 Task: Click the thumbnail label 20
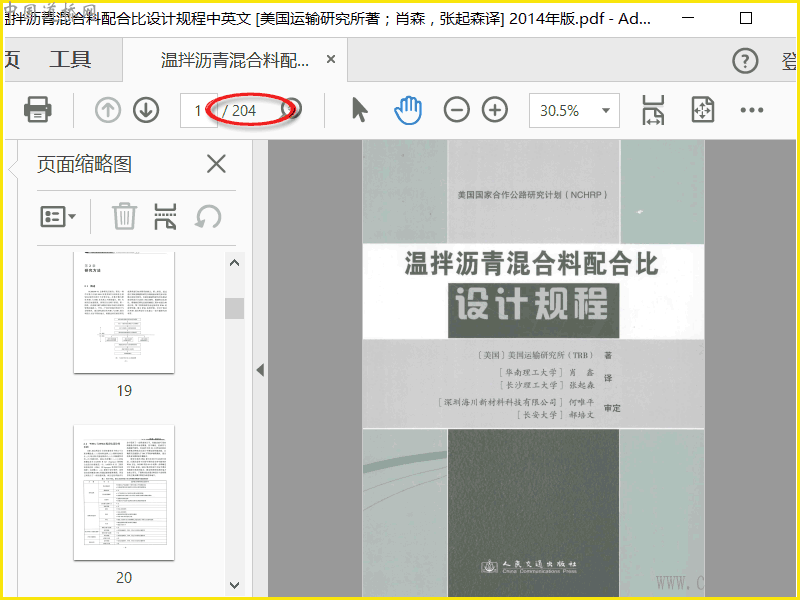click(x=124, y=578)
